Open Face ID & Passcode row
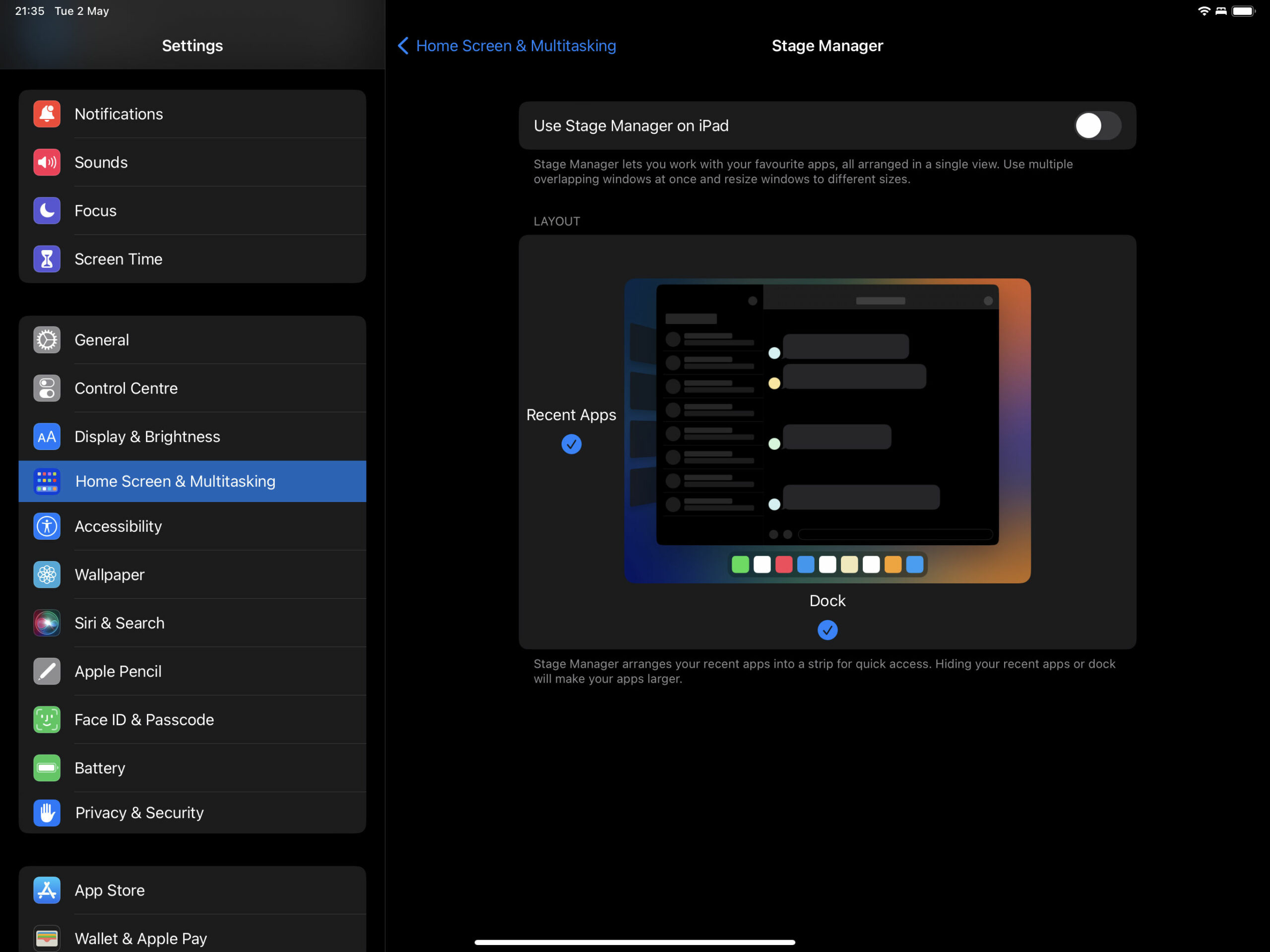Screen dimensions: 1270x952 (192, 719)
